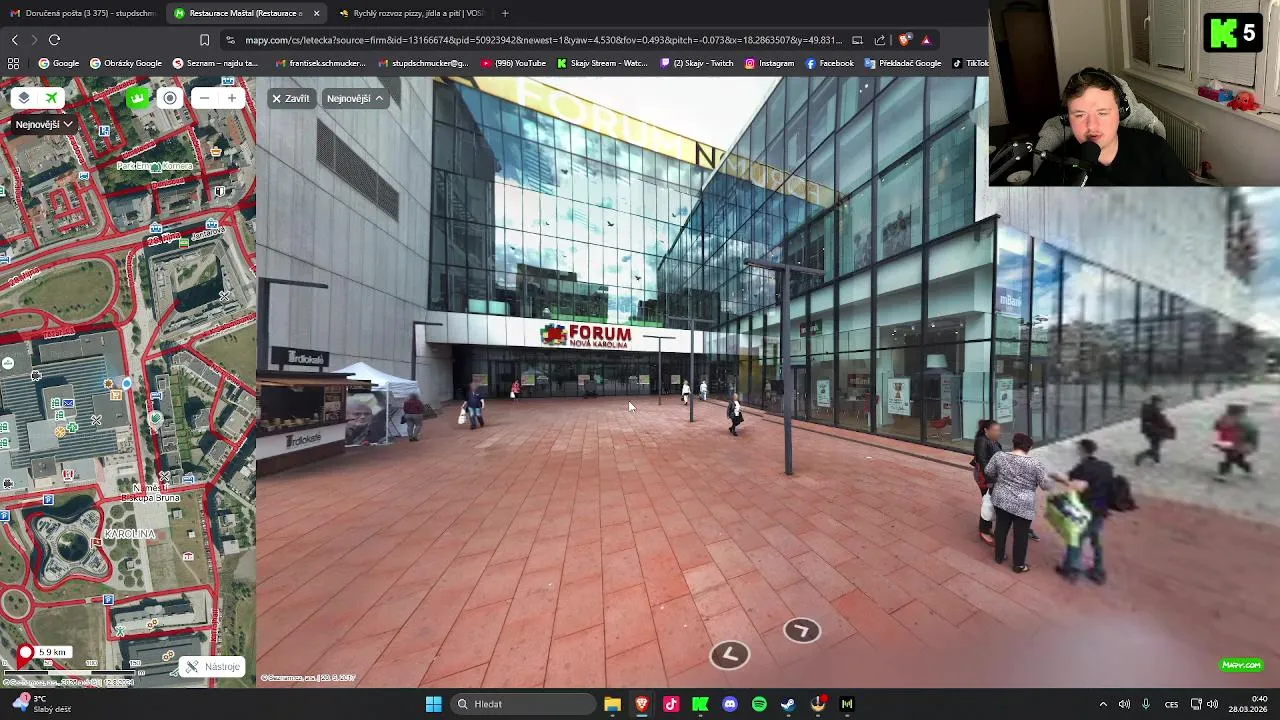Toggle the green airplane aerial view
The height and width of the screenshot is (720, 1280).
(51, 98)
